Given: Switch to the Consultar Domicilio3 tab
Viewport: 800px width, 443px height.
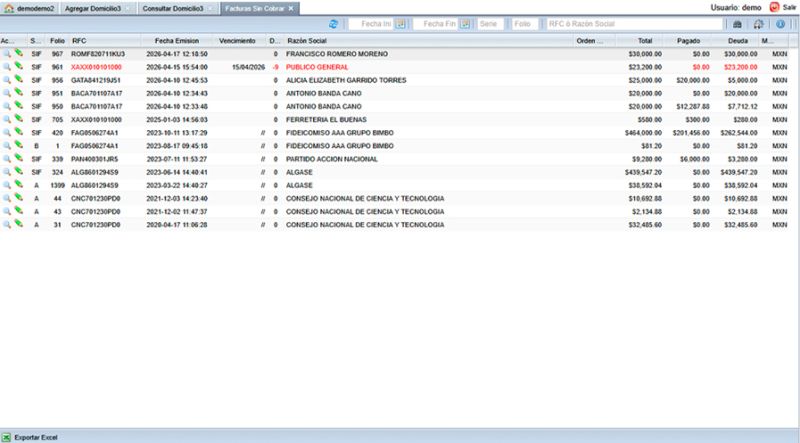Looking at the screenshot, I should click(x=175, y=8).
